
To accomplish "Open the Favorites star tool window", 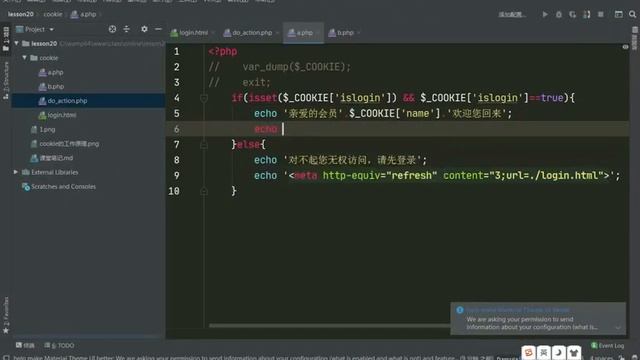I will click(x=6, y=315).
